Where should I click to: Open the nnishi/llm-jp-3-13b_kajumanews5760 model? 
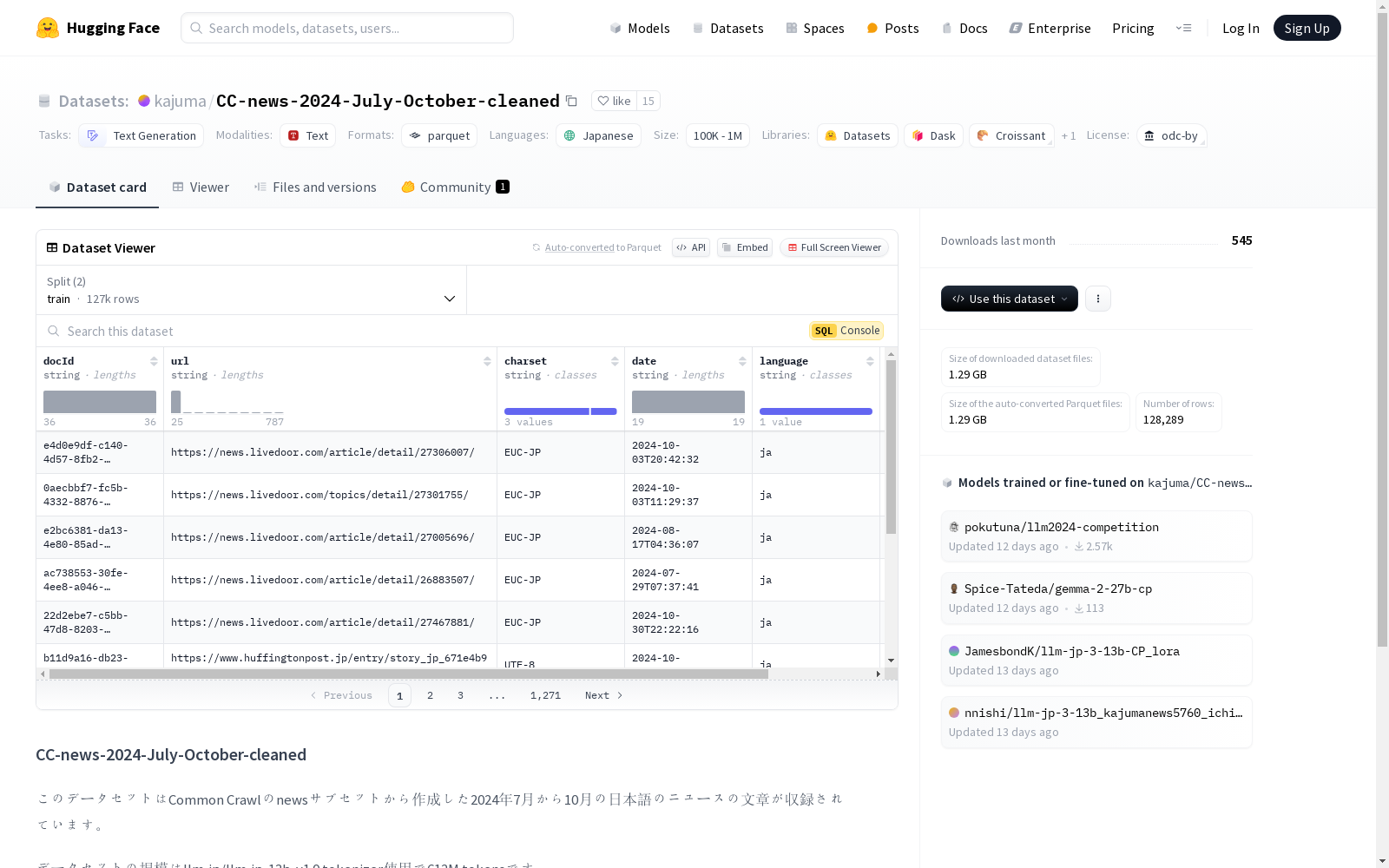point(1096,722)
